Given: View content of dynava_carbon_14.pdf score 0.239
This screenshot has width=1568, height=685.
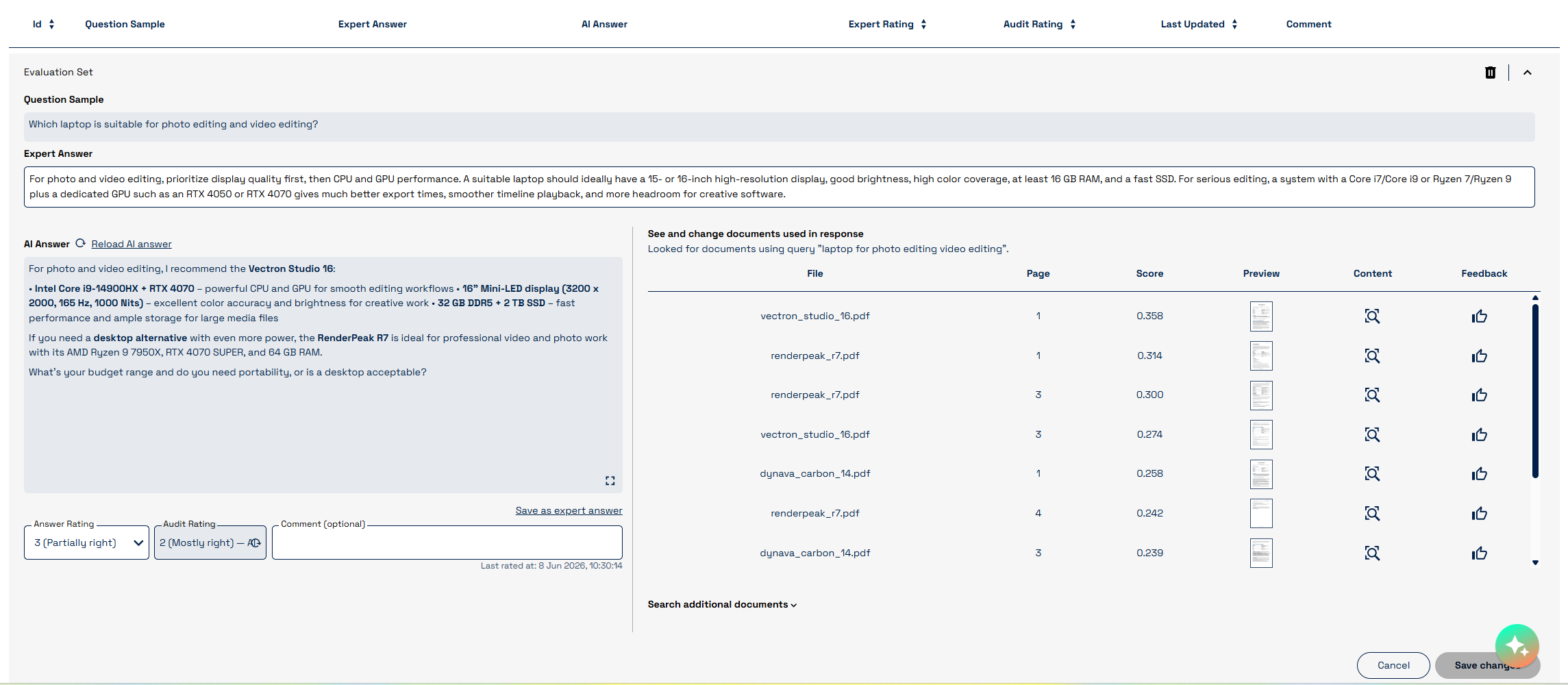Looking at the screenshot, I should pos(1372,553).
